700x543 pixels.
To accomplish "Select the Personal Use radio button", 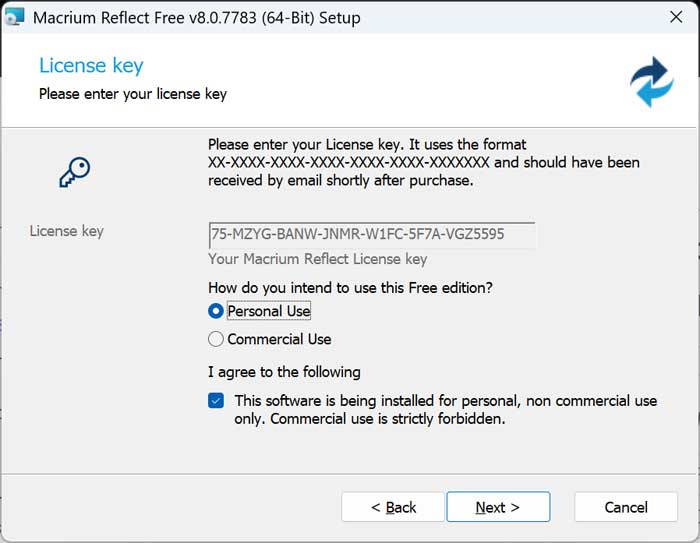I will coord(216,311).
